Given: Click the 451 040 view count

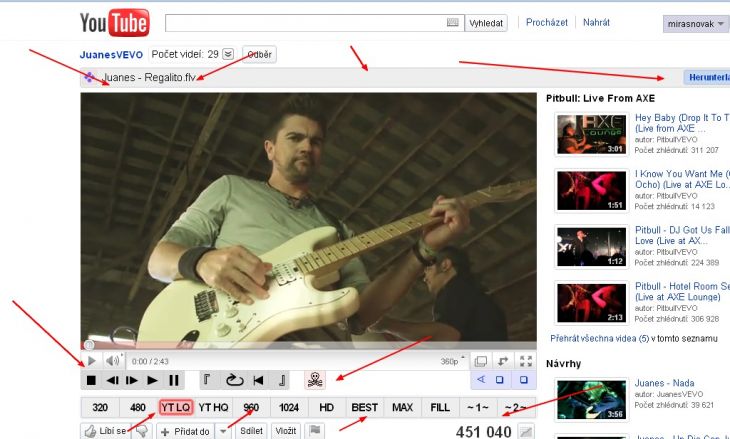Looking at the screenshot, I should pos(484,432).
